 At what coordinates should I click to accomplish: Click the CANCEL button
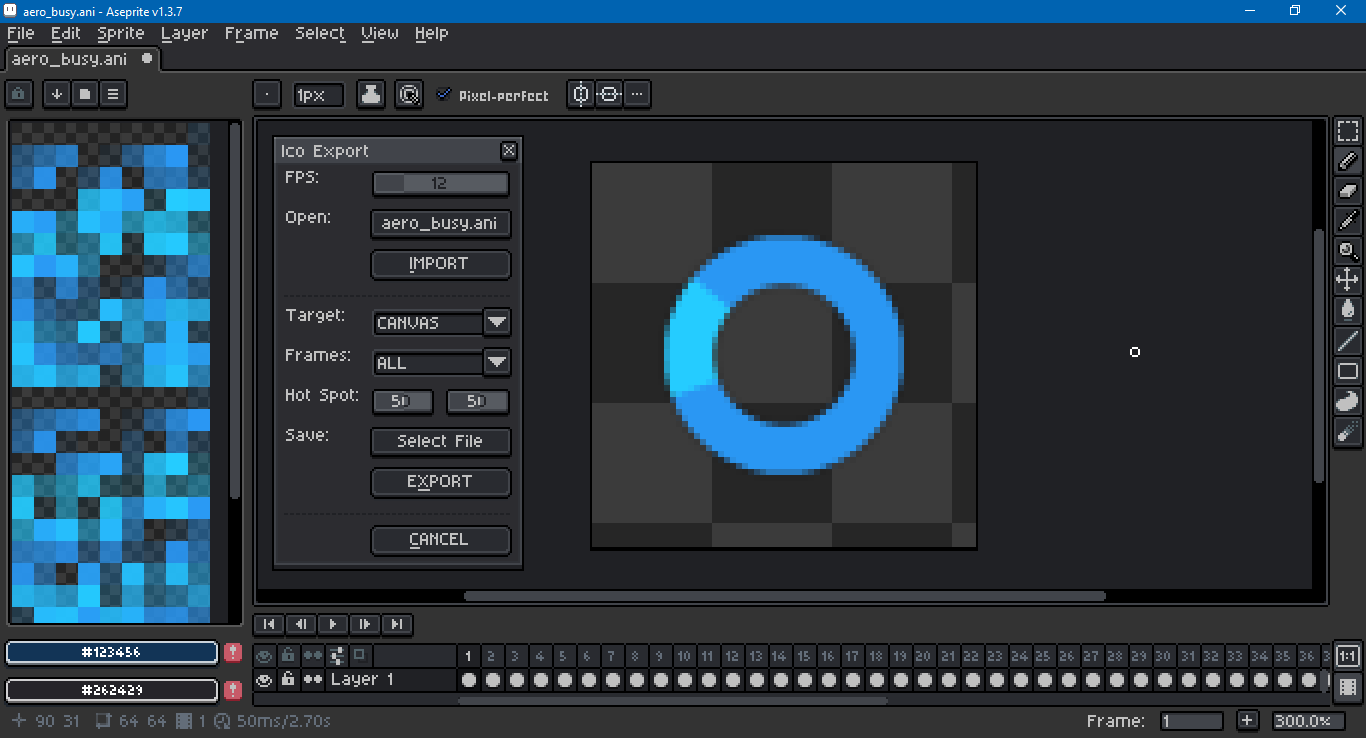coord(440,540)
